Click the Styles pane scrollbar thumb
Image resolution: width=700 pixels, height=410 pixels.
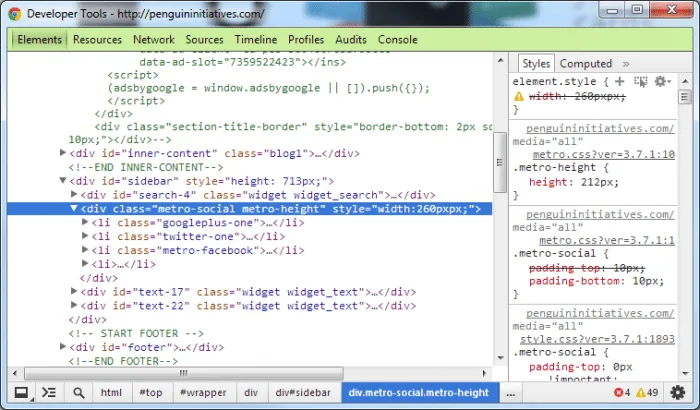[x=684, y=97]
